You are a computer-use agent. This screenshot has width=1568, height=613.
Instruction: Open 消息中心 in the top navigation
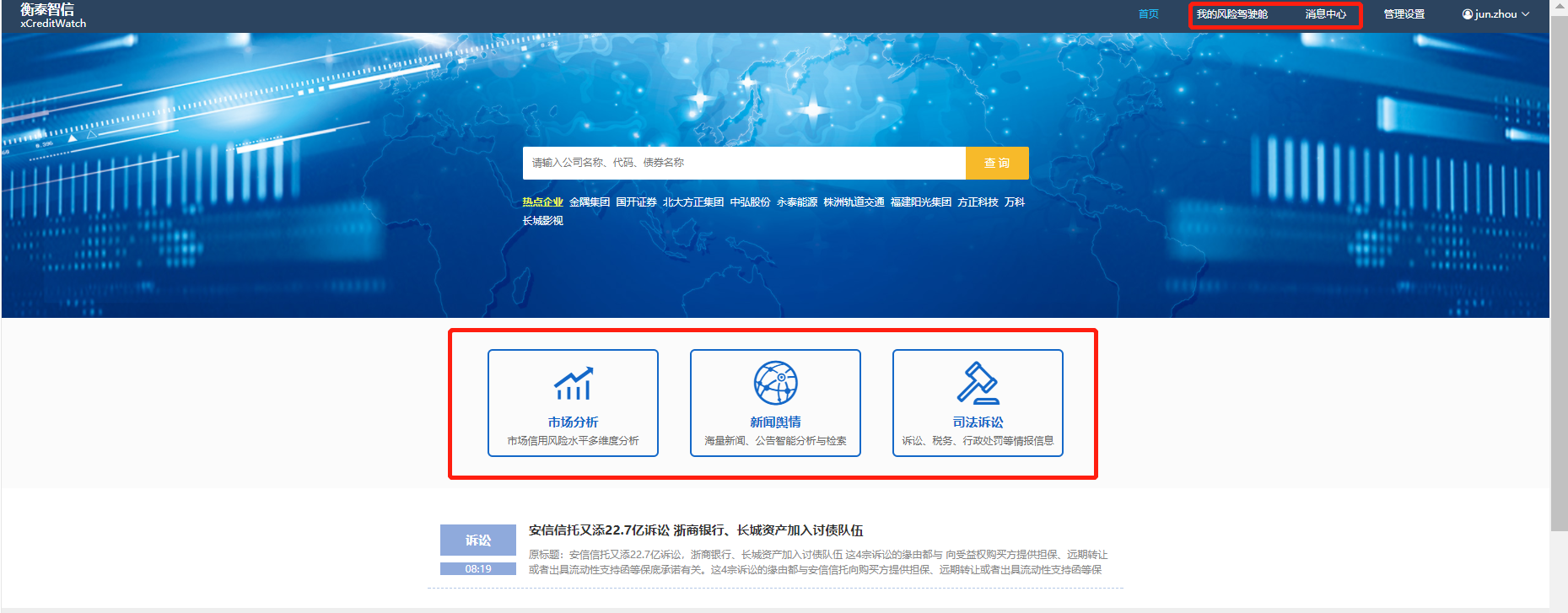pyautogui.click(x=1325, y=14)
